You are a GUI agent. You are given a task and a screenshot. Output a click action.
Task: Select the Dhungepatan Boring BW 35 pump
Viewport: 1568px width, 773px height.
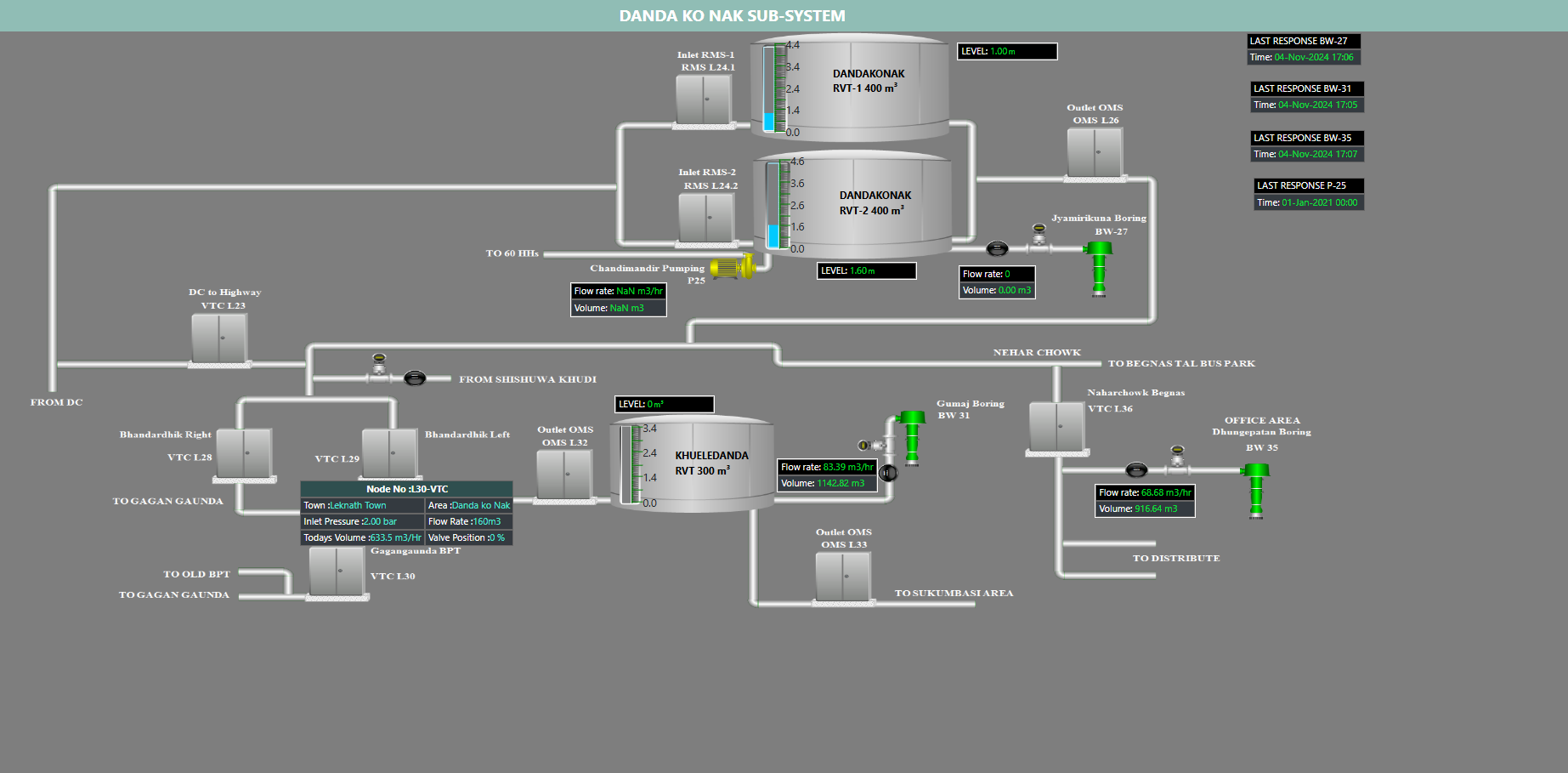point(1255,489)
